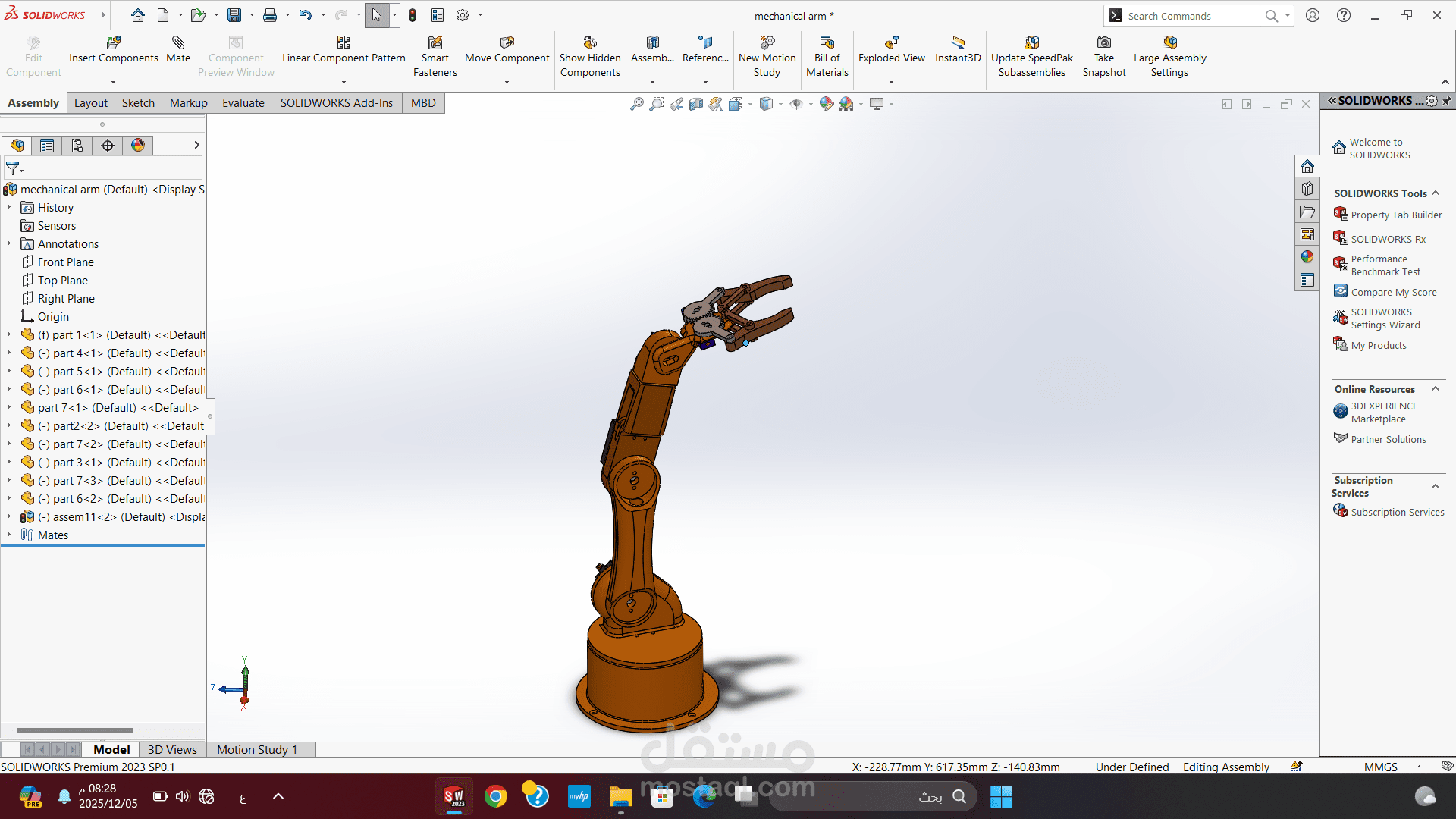The height and width of the screenshot is (819, 1456).
Task: Open Linear Component Pattern dropdown arrow
Action: click(344, 82)
